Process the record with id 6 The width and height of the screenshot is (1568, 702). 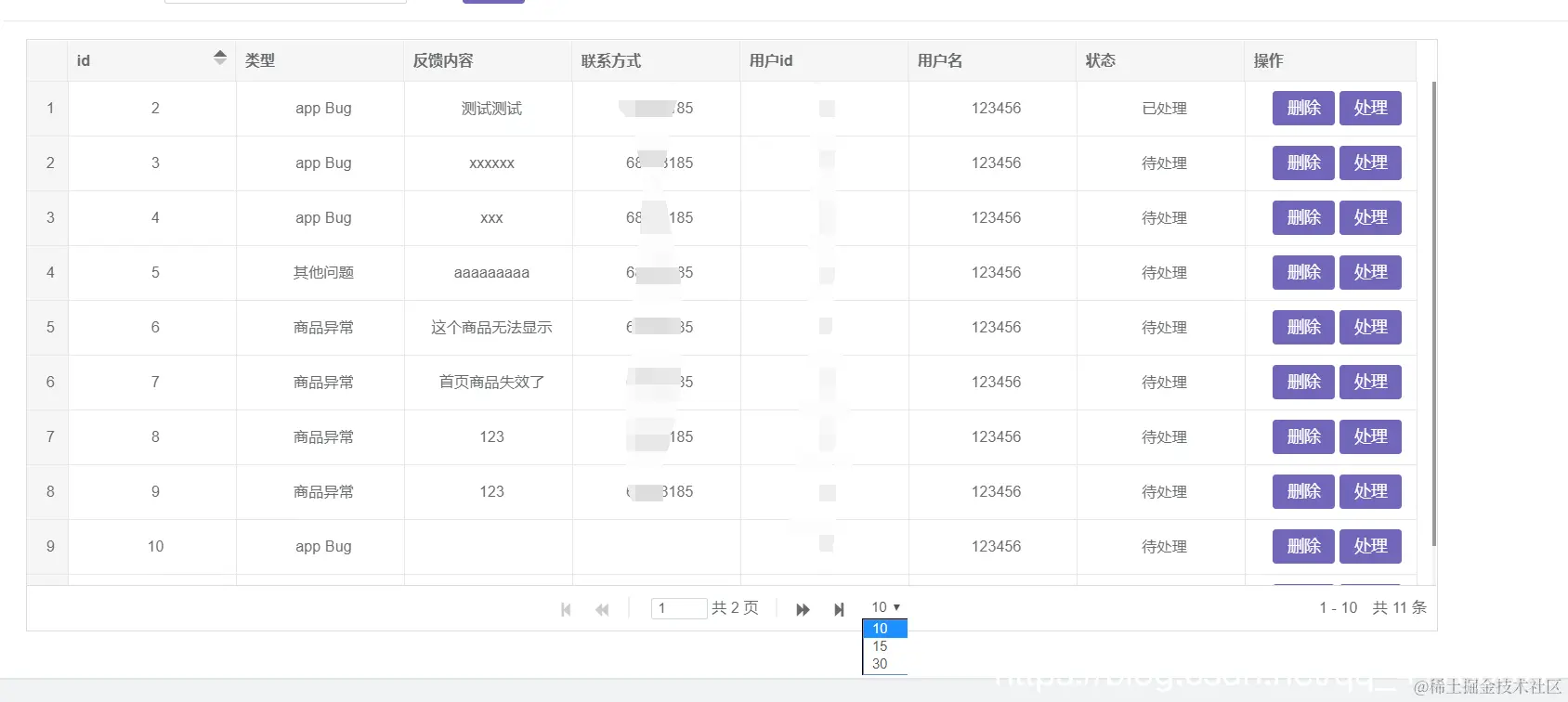(x=1370, y=327)
